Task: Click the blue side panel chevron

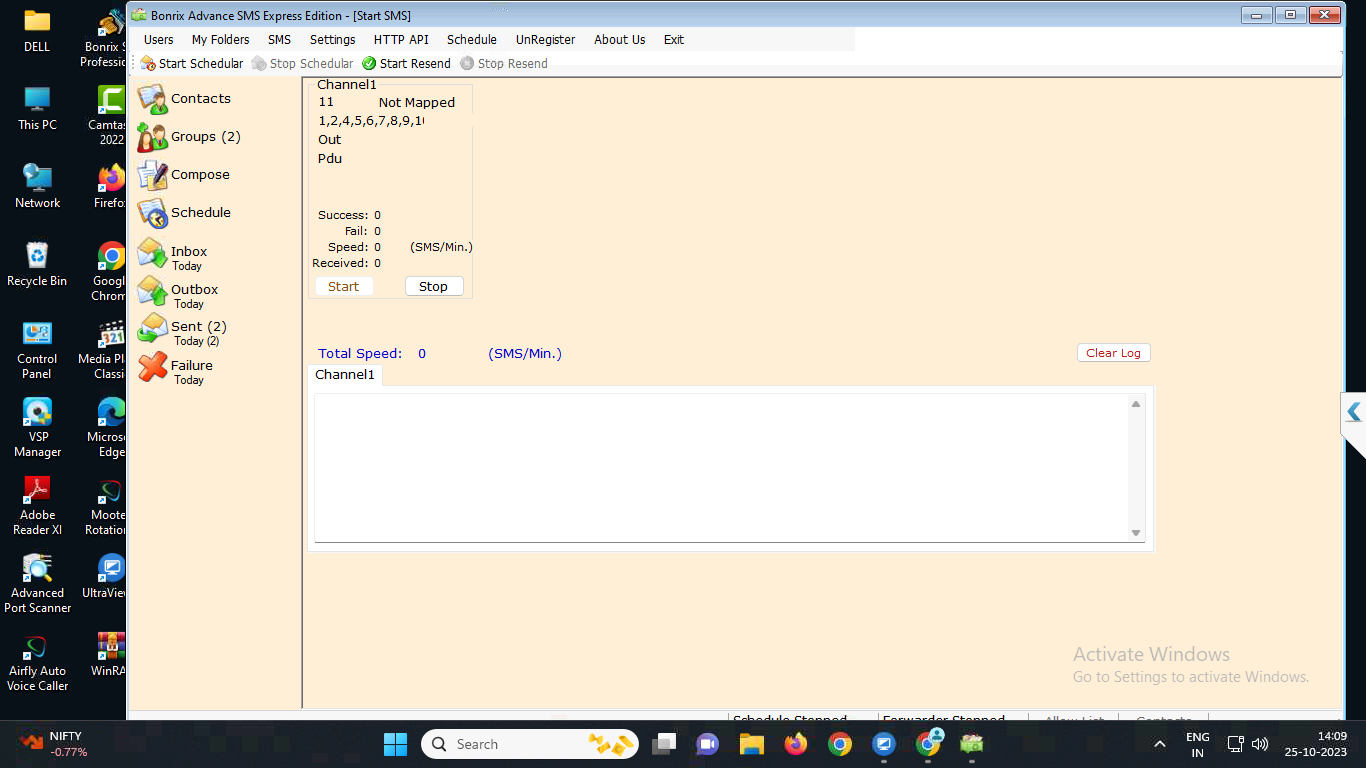Action: [1354, 412]
